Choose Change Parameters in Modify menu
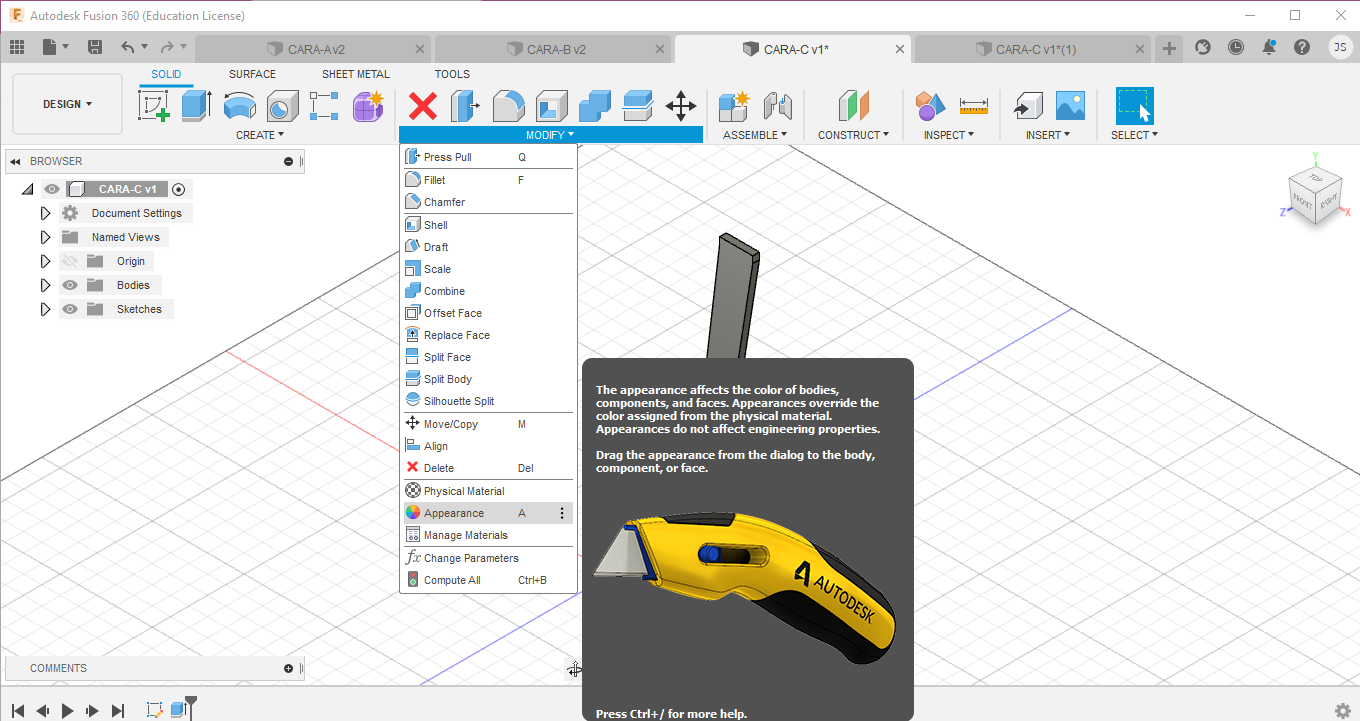Screen dimensions: 1360x721 tap(487, 558)
